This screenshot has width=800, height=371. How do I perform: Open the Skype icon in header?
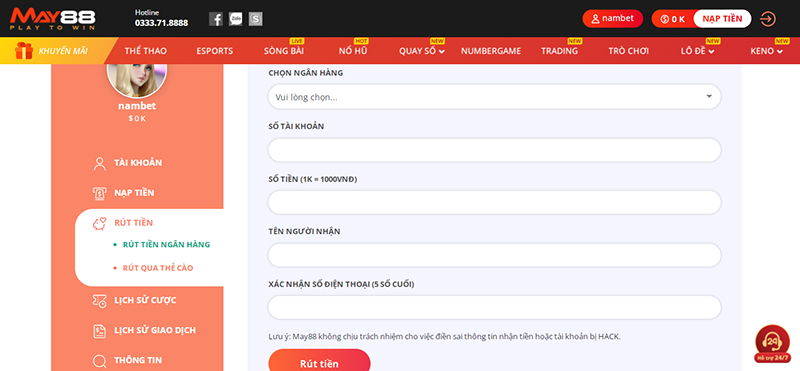pos(256,19)
